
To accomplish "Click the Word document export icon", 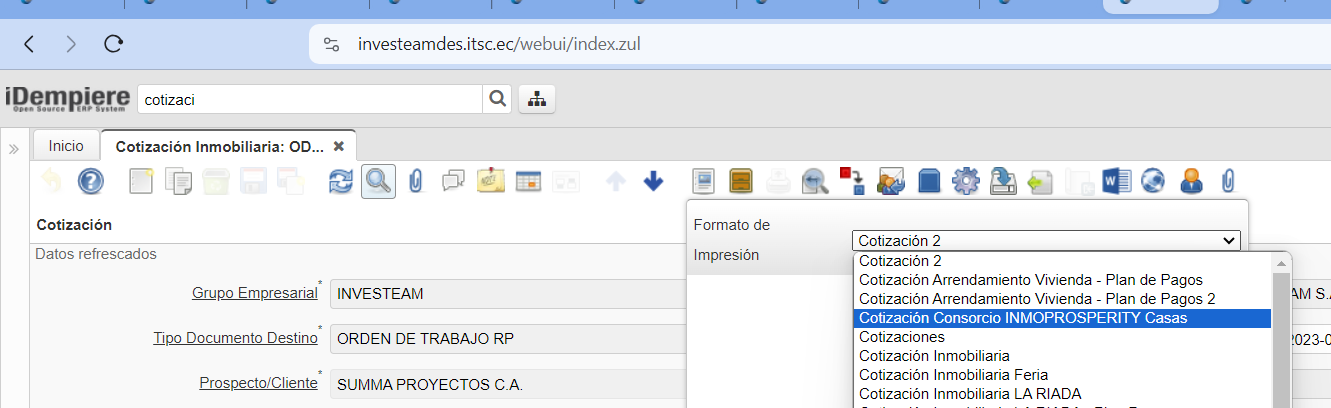I will point(1115,181).
